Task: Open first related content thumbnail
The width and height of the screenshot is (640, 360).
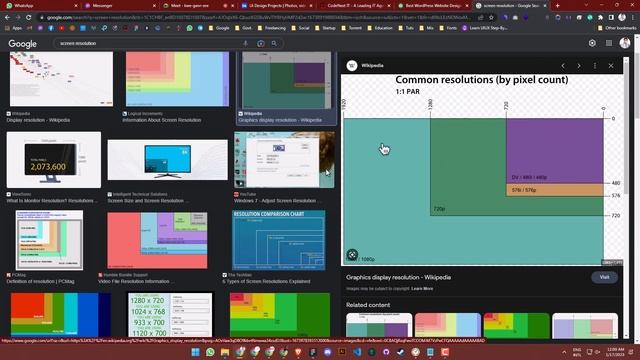Action: (379, 325)
